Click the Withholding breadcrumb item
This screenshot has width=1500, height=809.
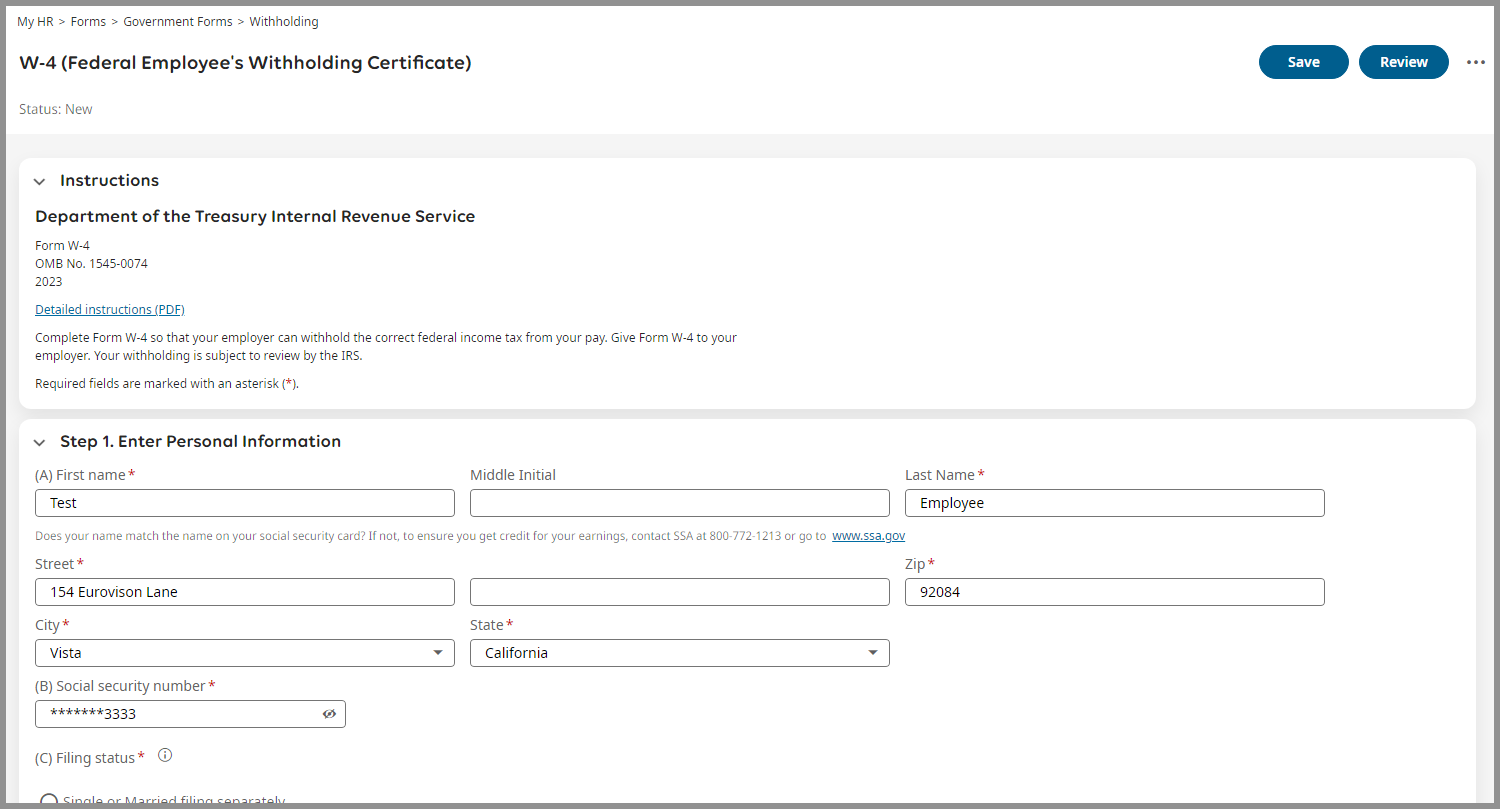(284, 21)
